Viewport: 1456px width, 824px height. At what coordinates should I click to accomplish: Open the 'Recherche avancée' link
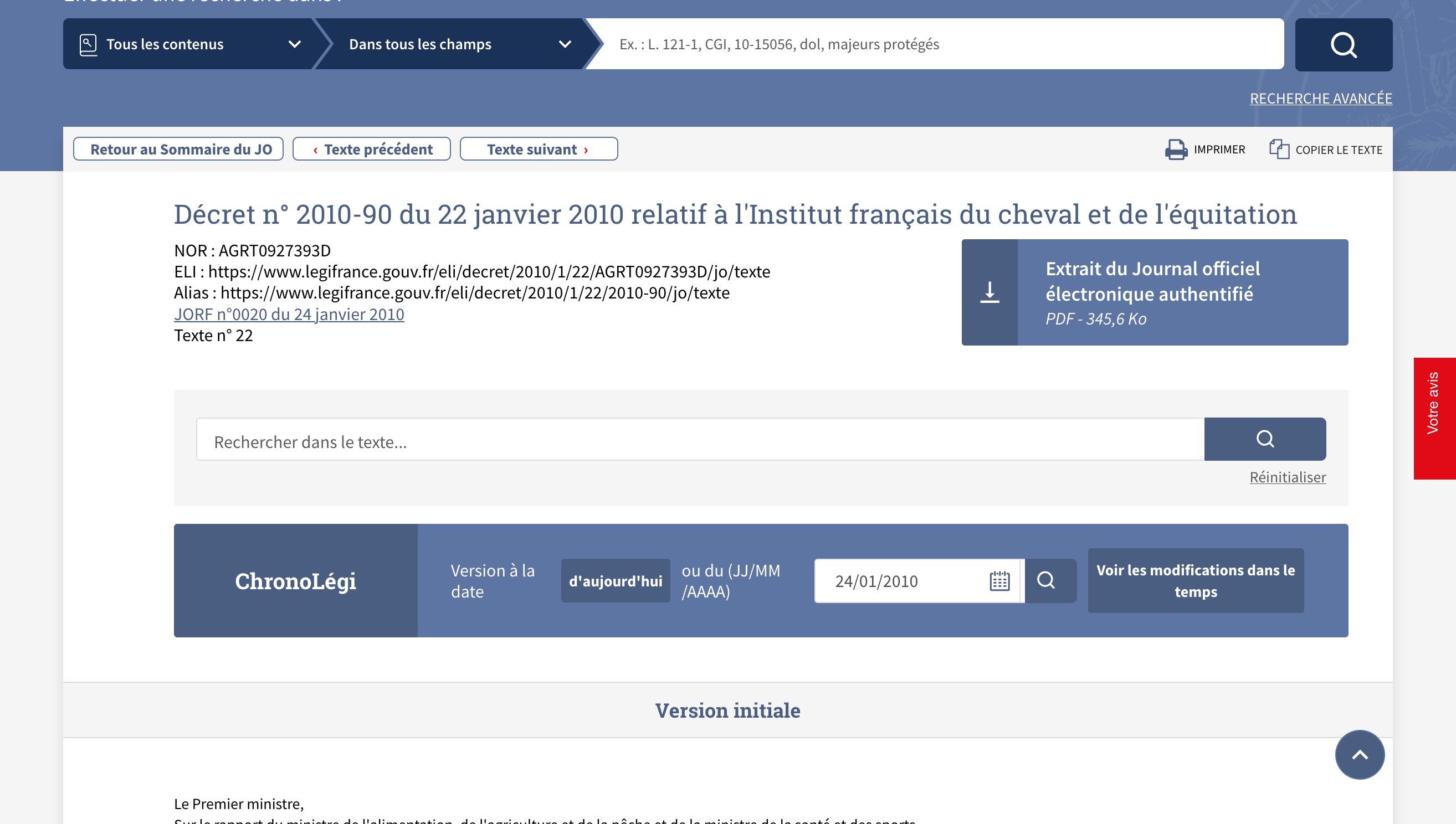click(1321, 98)
